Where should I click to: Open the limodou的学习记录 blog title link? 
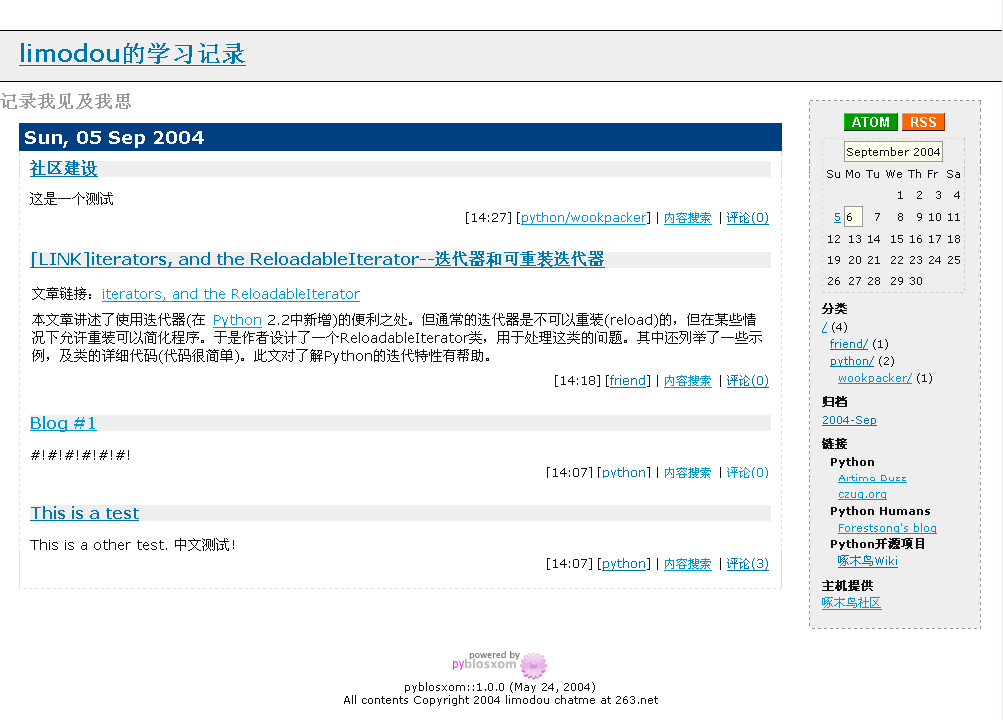(132, 54)
